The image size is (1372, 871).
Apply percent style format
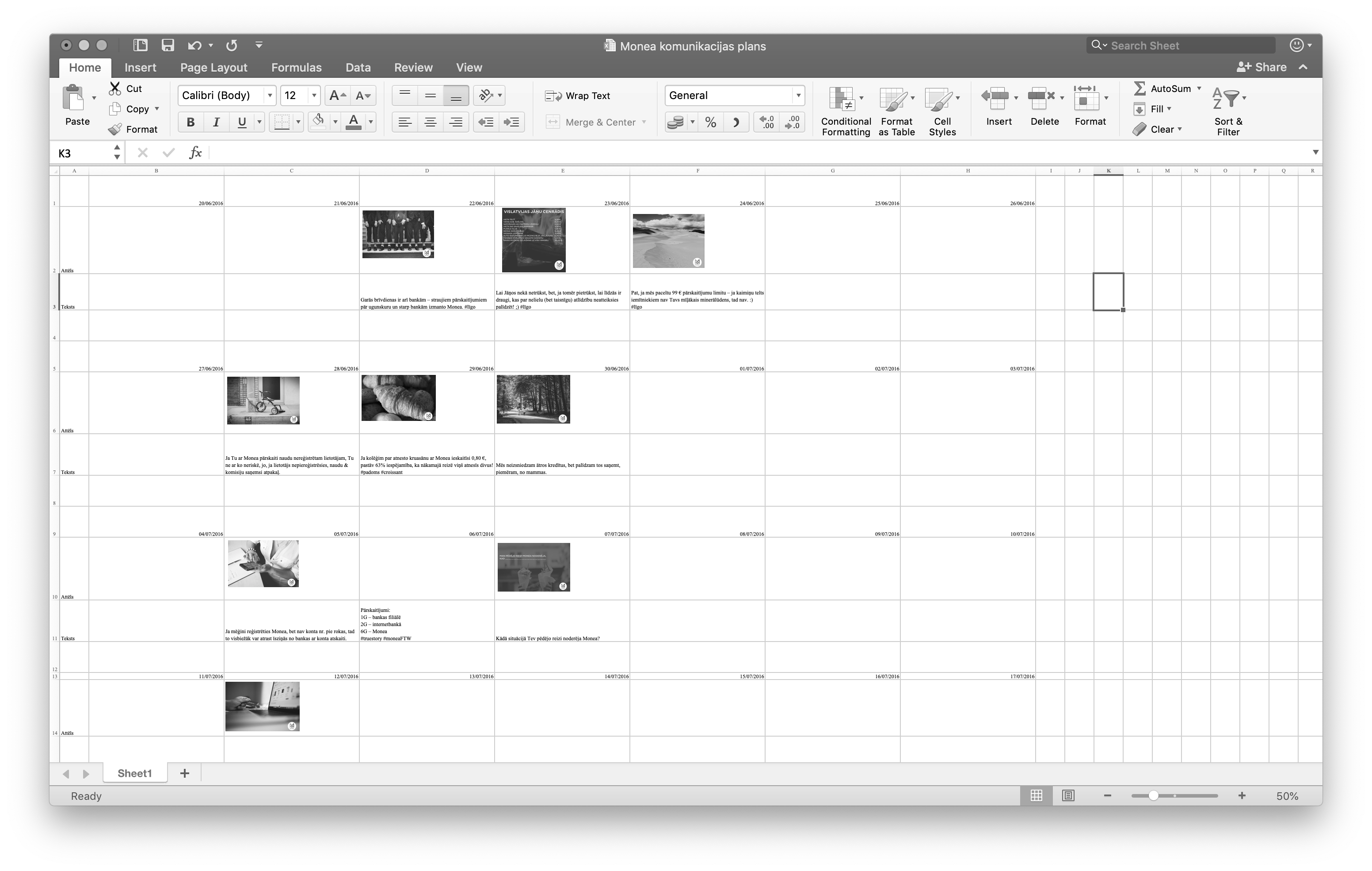tap(710, 122)
